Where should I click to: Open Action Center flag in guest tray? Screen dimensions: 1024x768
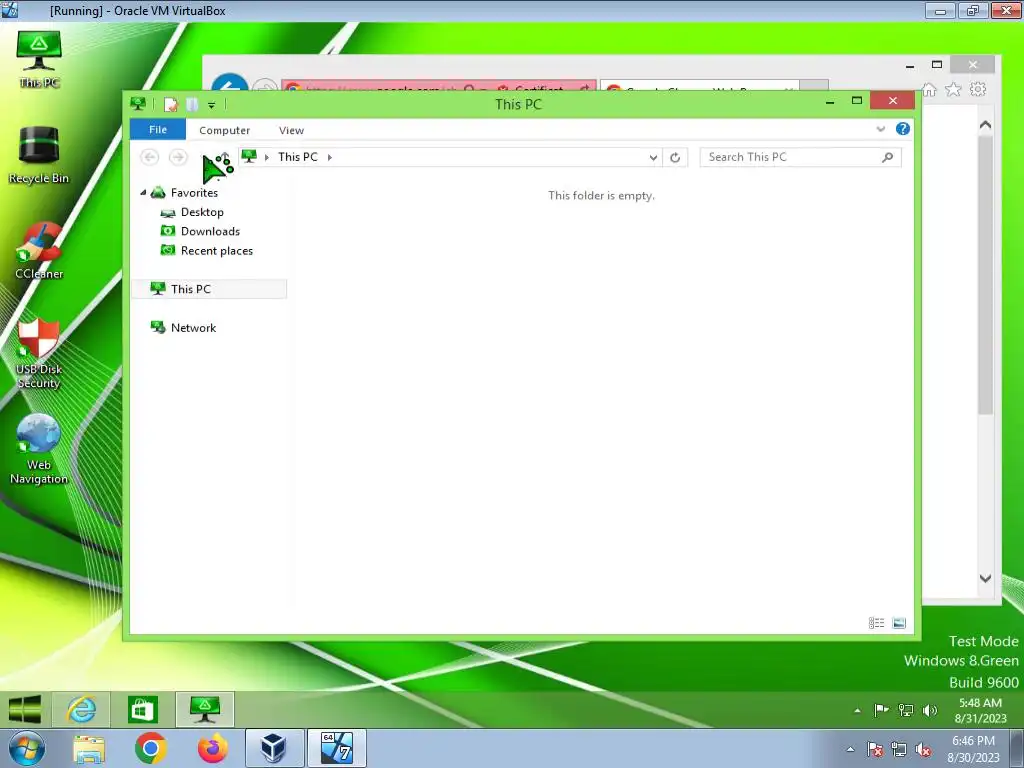(881, 710)
